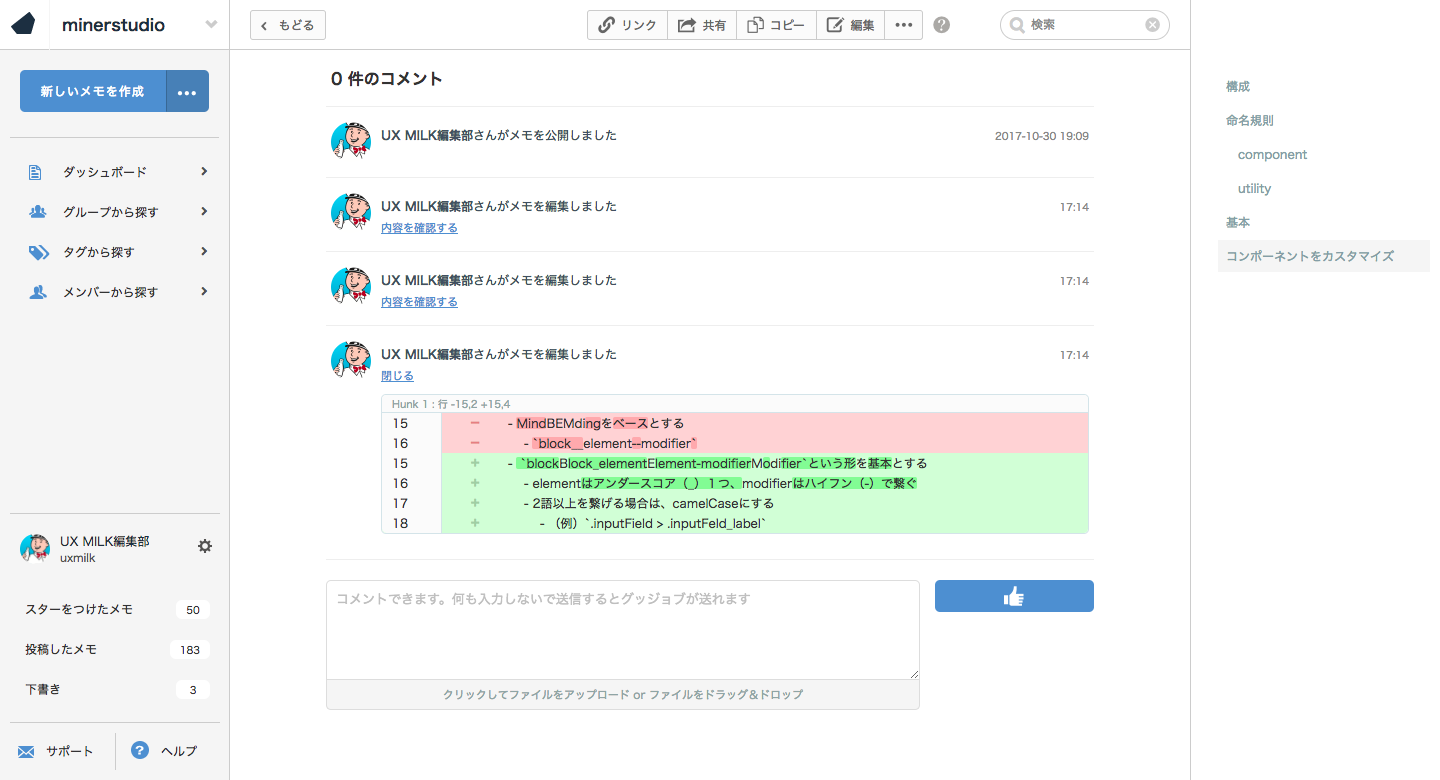
Task: Open the toolbar more actions ellipsis menu
Action: pos(903,25)
